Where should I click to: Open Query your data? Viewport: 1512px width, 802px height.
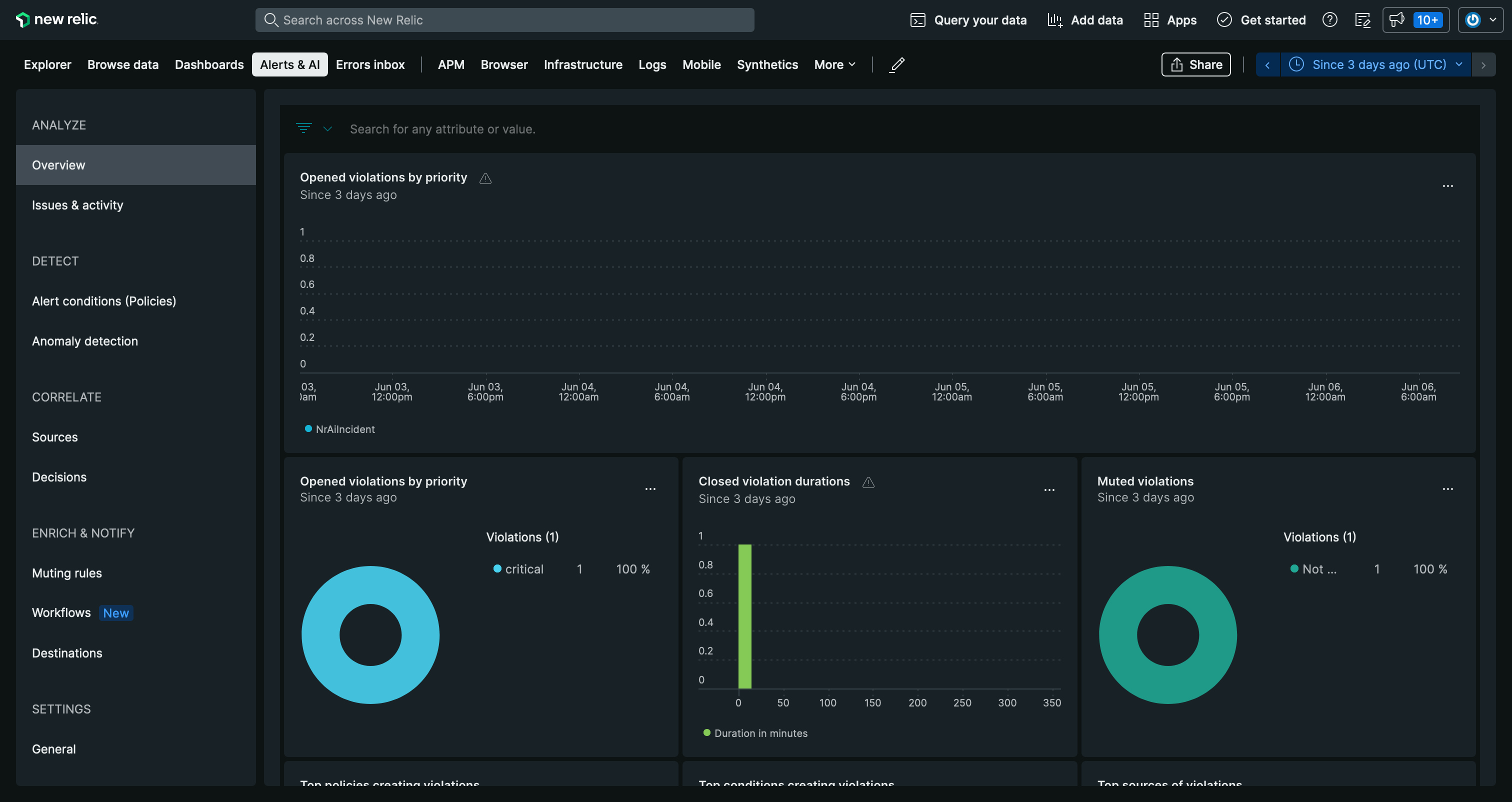point(968,20)
